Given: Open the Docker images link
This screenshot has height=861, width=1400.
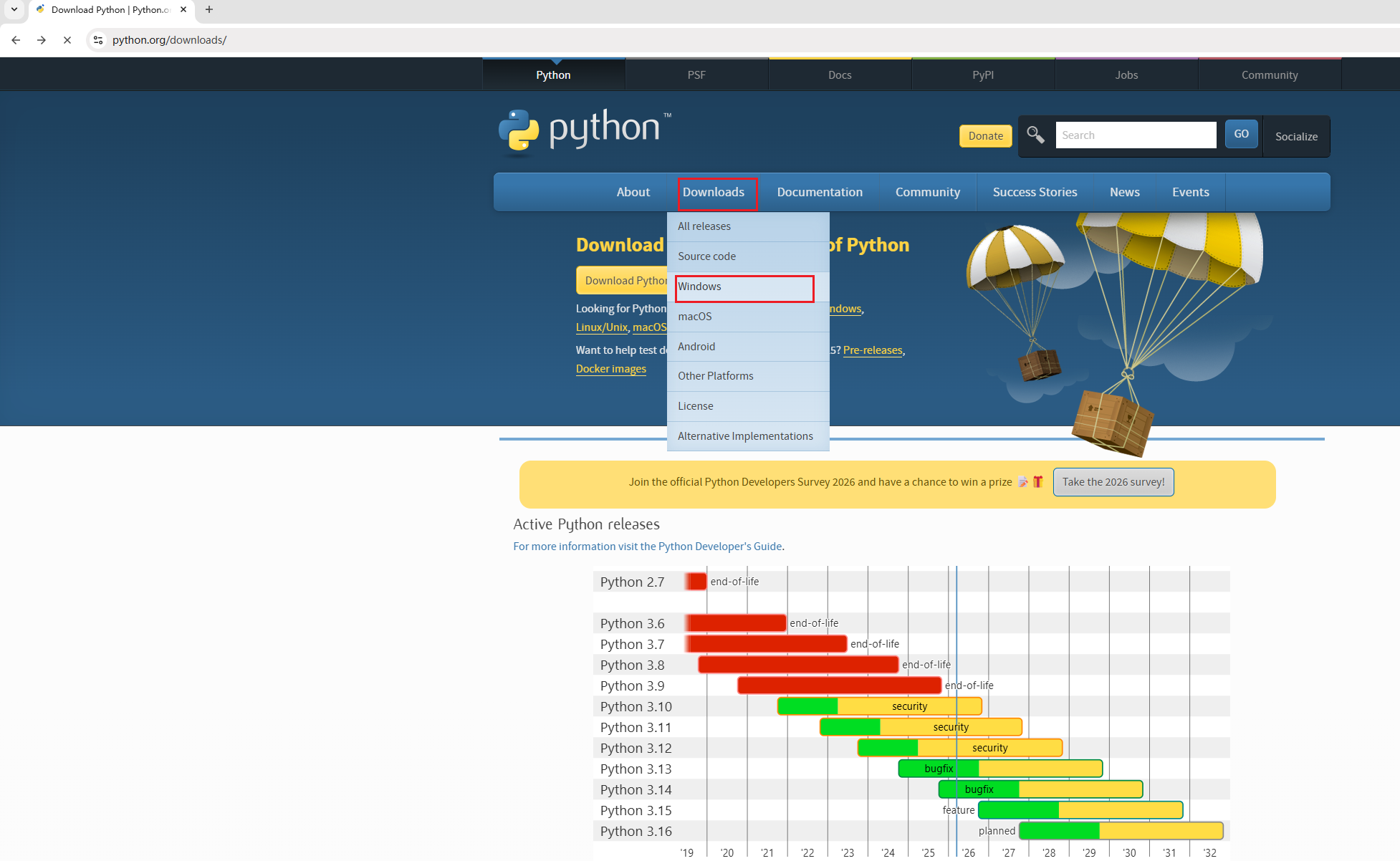Looking at the screenshot, I should click(x=610, y=369).
